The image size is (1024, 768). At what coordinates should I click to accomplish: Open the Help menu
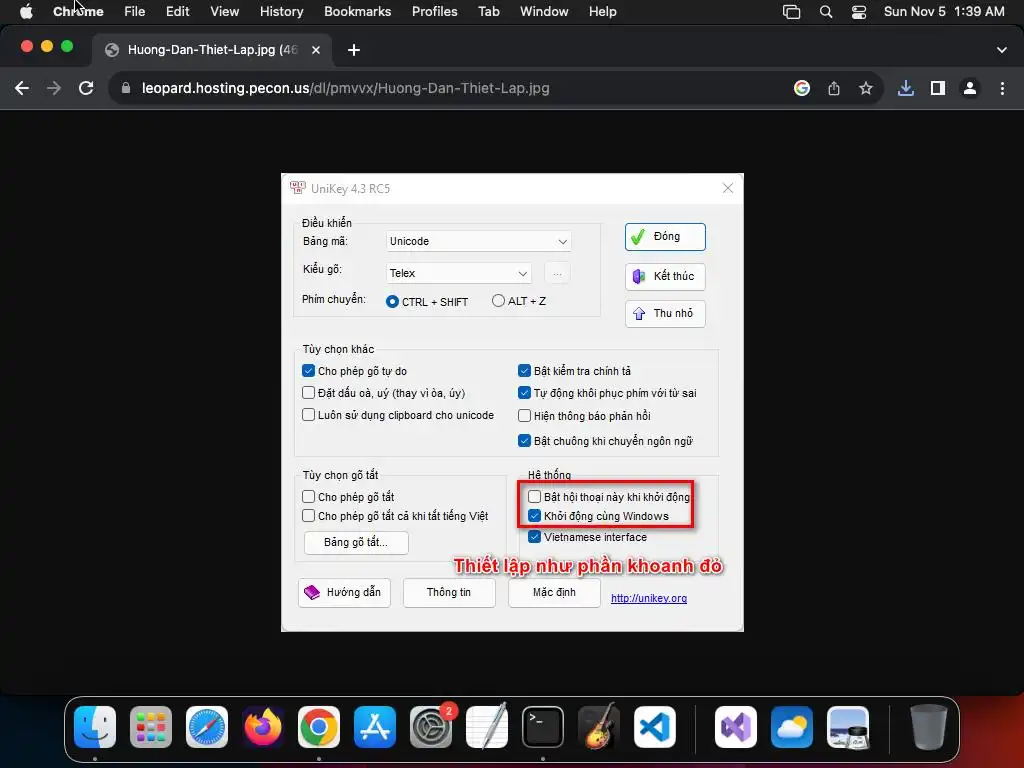(603, 12)
